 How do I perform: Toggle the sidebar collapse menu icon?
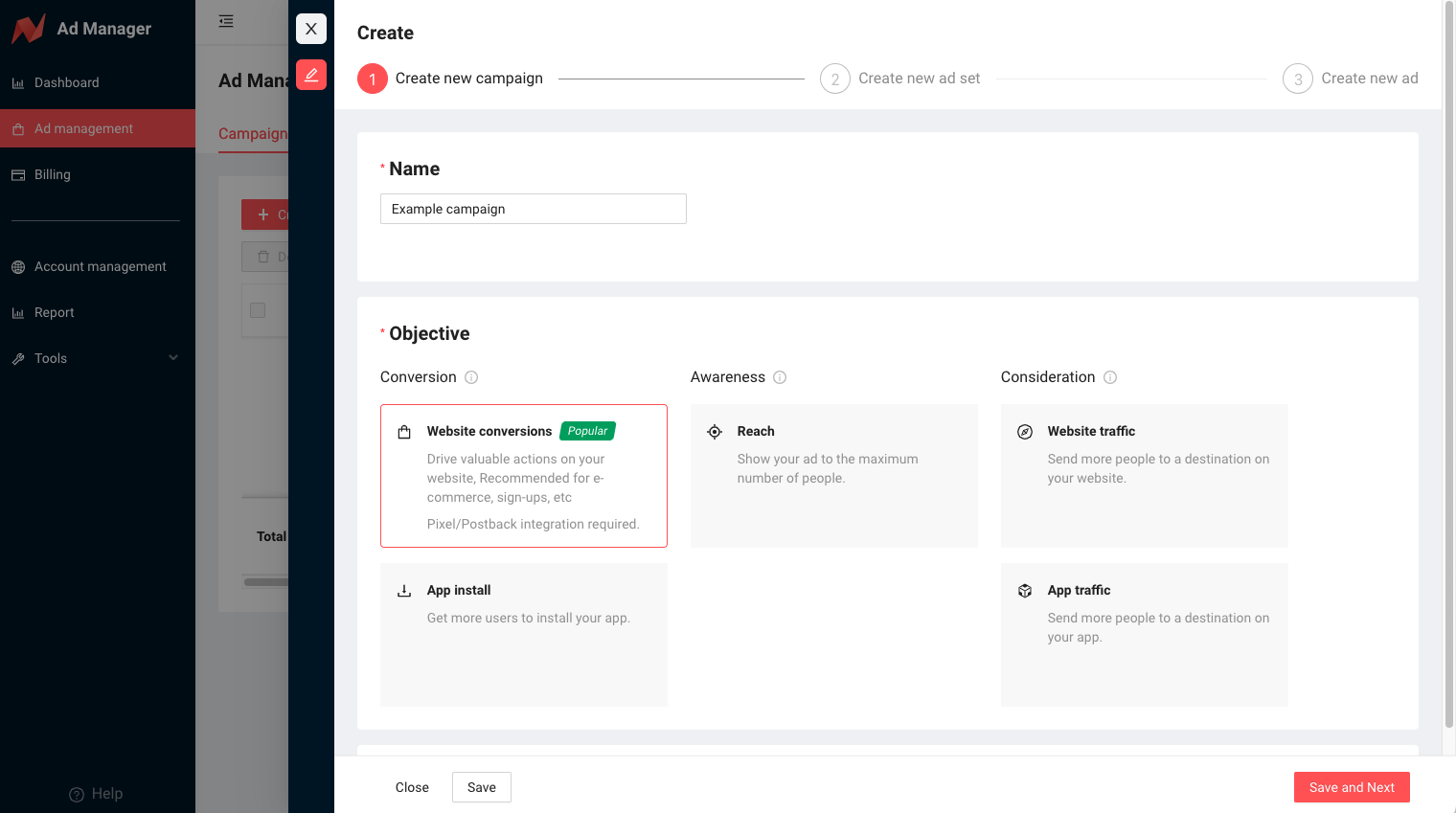pos(226,21)
